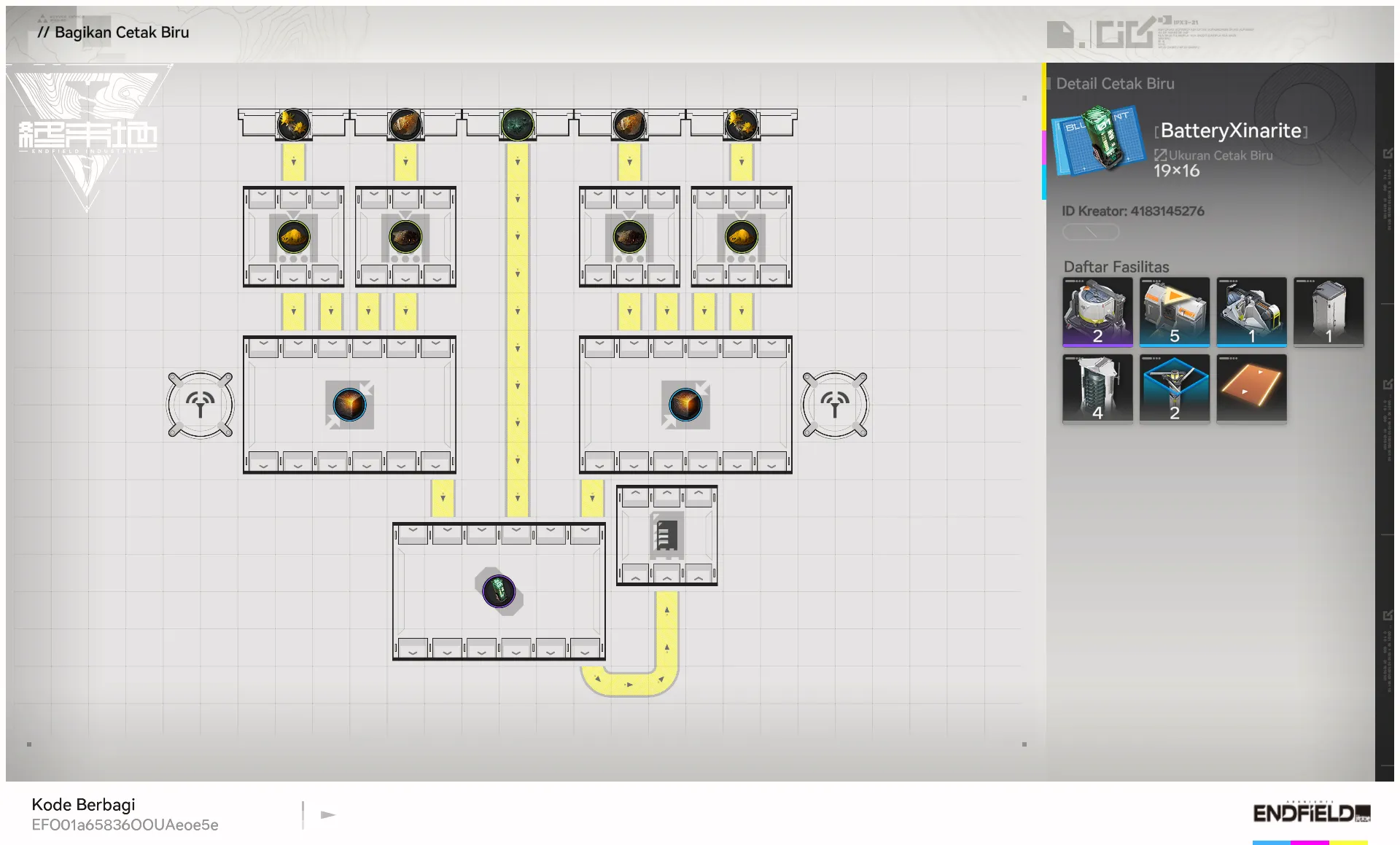Click the top export arrow on right edge
This screenshot has width=1400, height=845.
1387,153
